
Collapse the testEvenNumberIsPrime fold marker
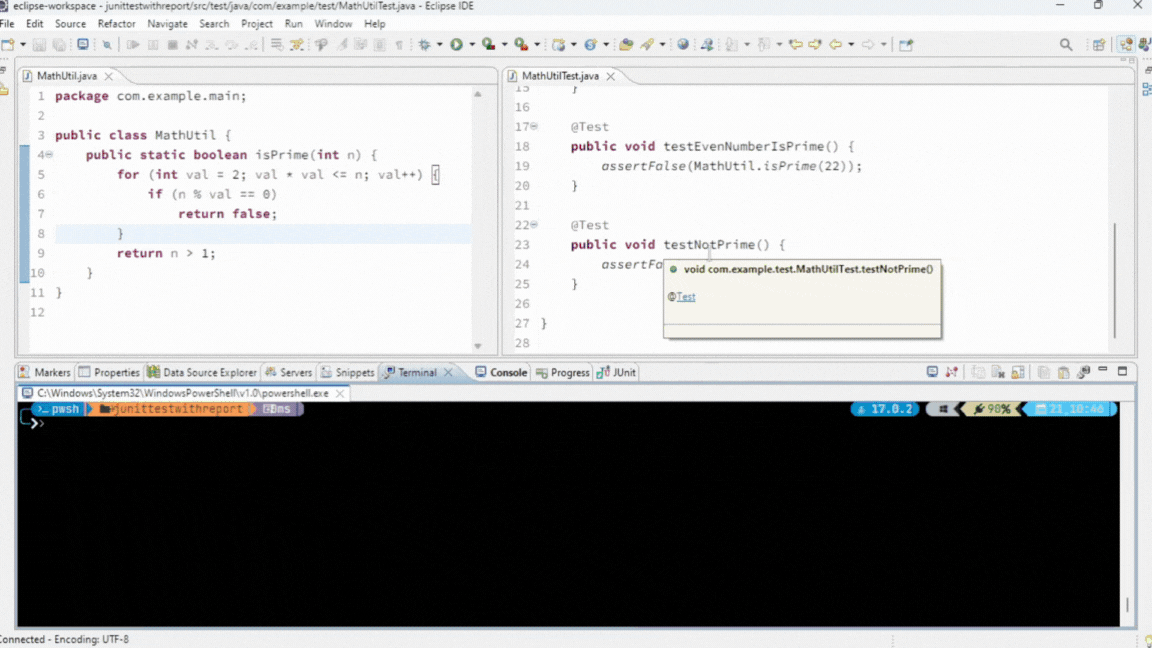534,127
